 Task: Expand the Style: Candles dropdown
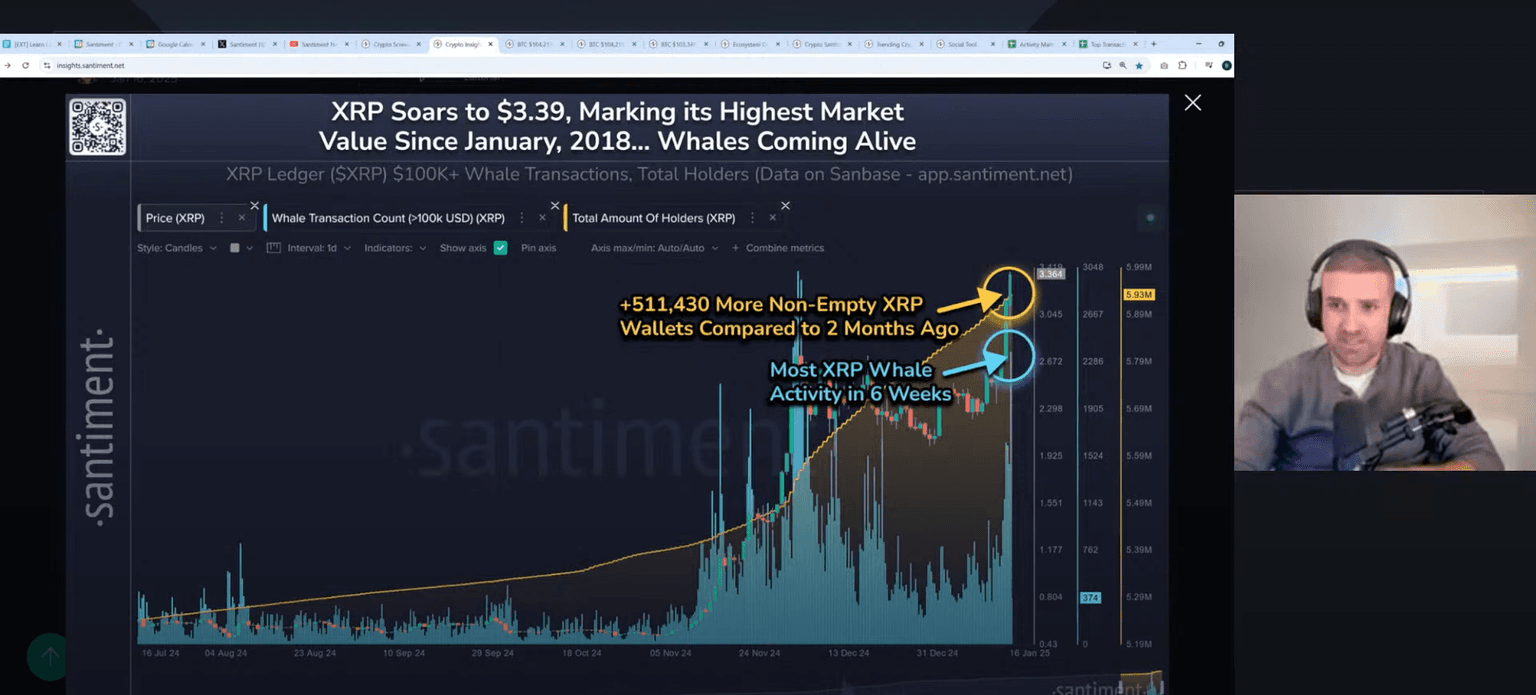coord(176,248)
